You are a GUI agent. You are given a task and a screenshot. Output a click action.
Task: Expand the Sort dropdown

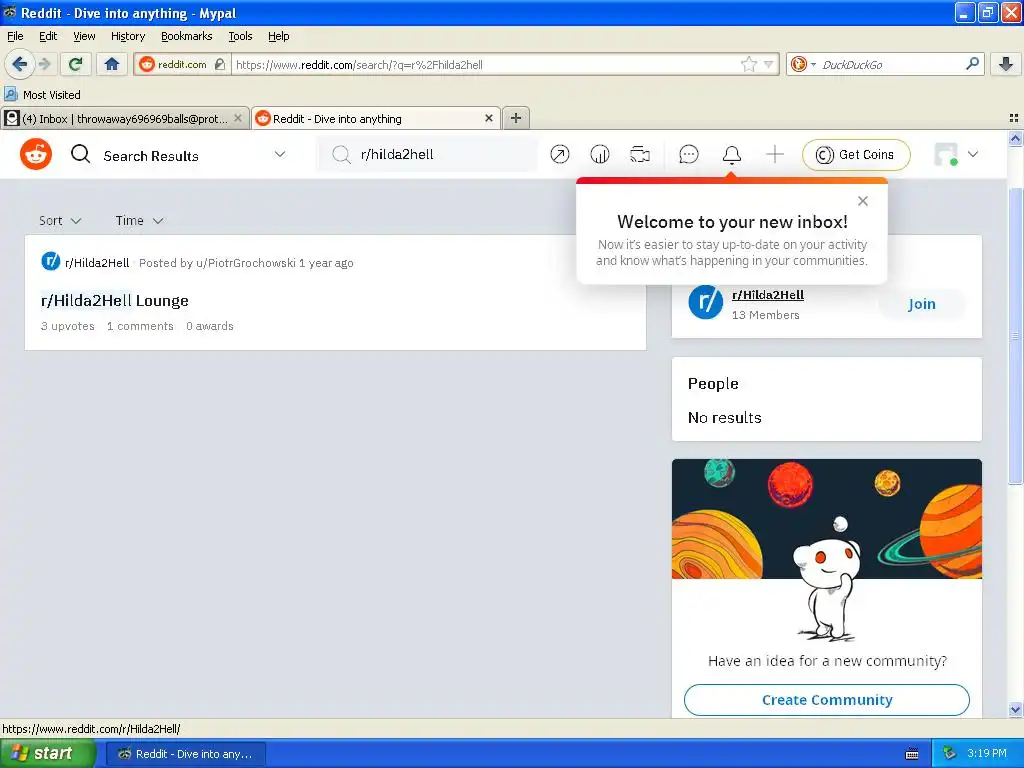pos(60,221)
